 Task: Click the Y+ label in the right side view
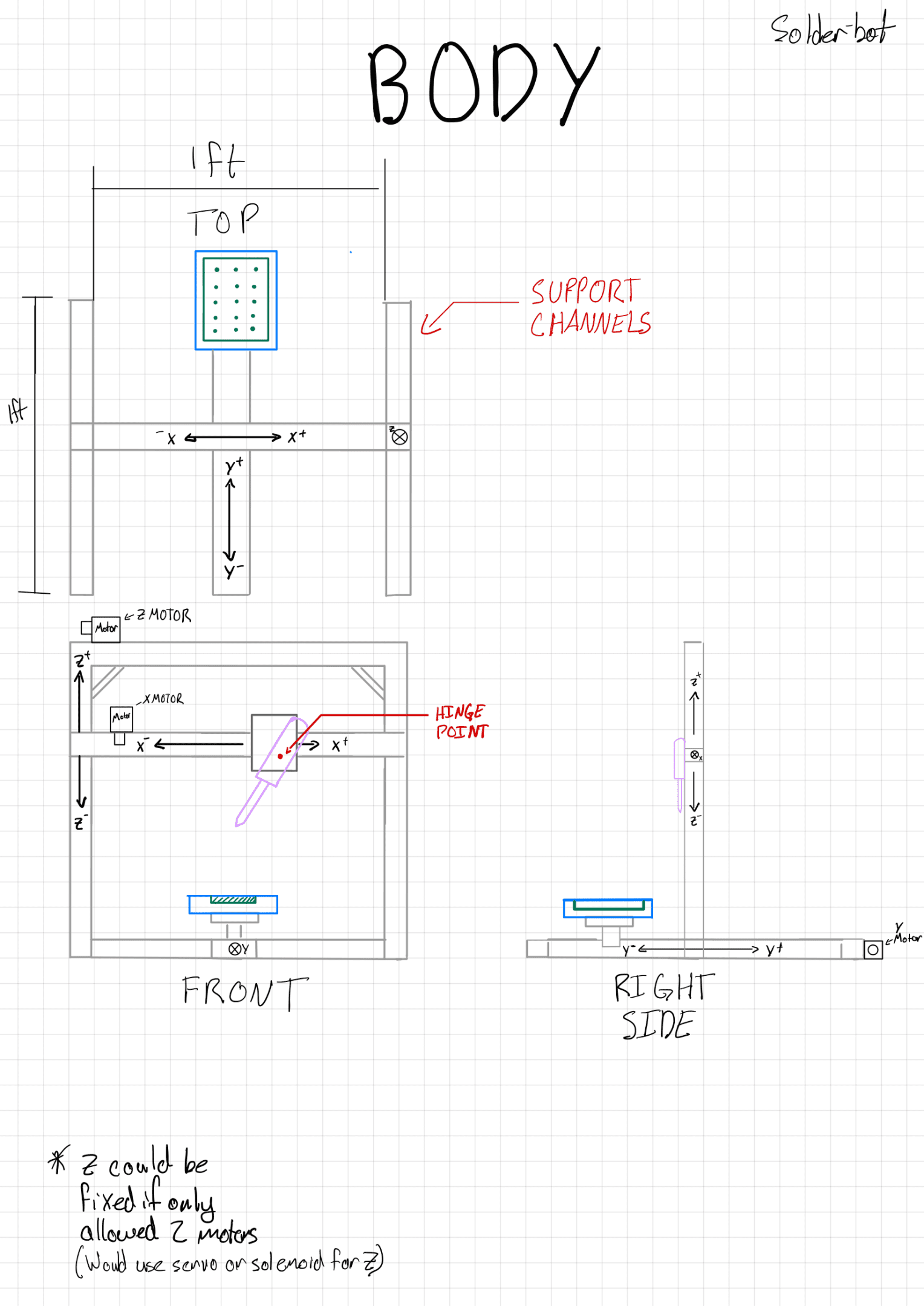pos(775,949)
